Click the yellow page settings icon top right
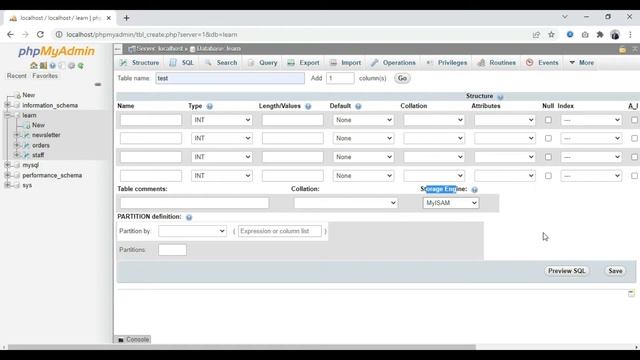This screenshot has height=360, width=640. (622, 49)
